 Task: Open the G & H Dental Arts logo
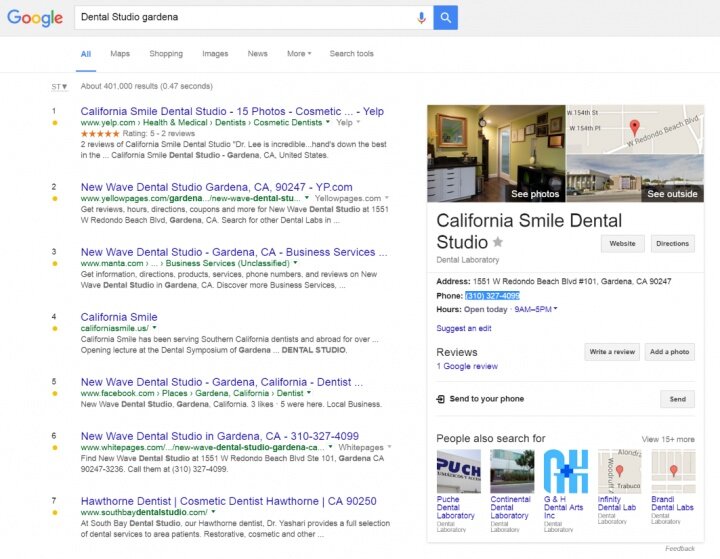tap(566, 471)
